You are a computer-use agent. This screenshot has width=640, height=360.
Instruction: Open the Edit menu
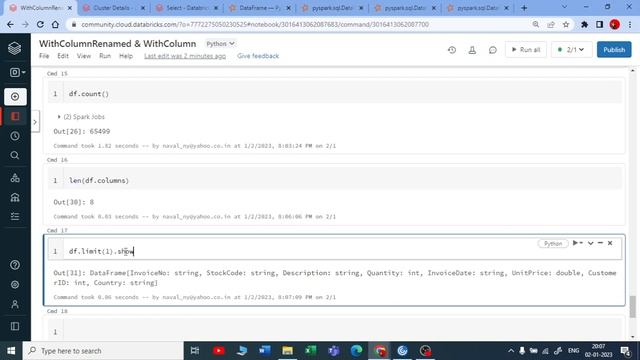[63, 56]
